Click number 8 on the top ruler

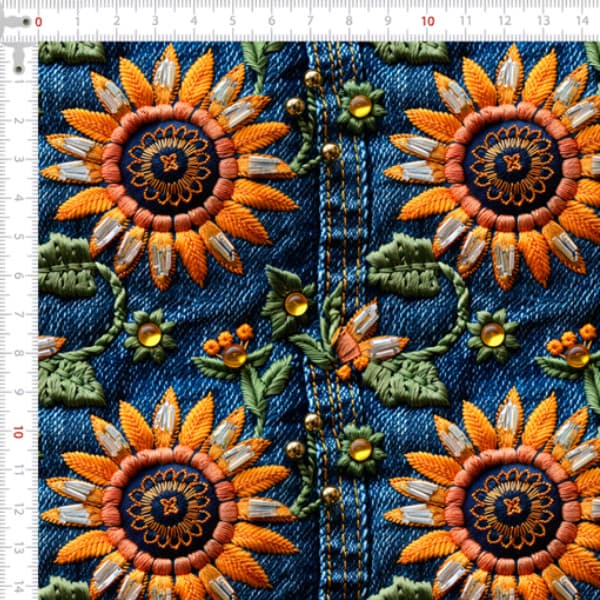pos(349,21)
